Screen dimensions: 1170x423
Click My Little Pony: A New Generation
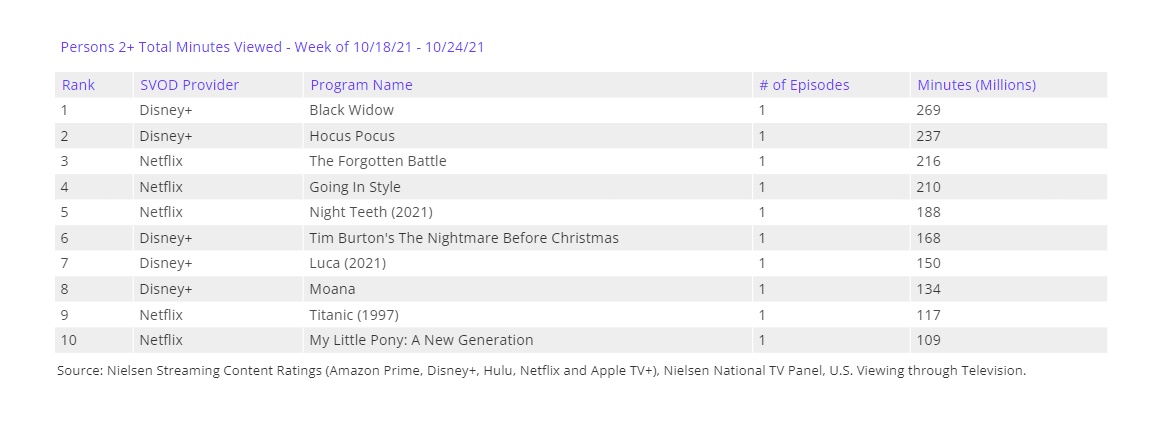tap(421, 340)
